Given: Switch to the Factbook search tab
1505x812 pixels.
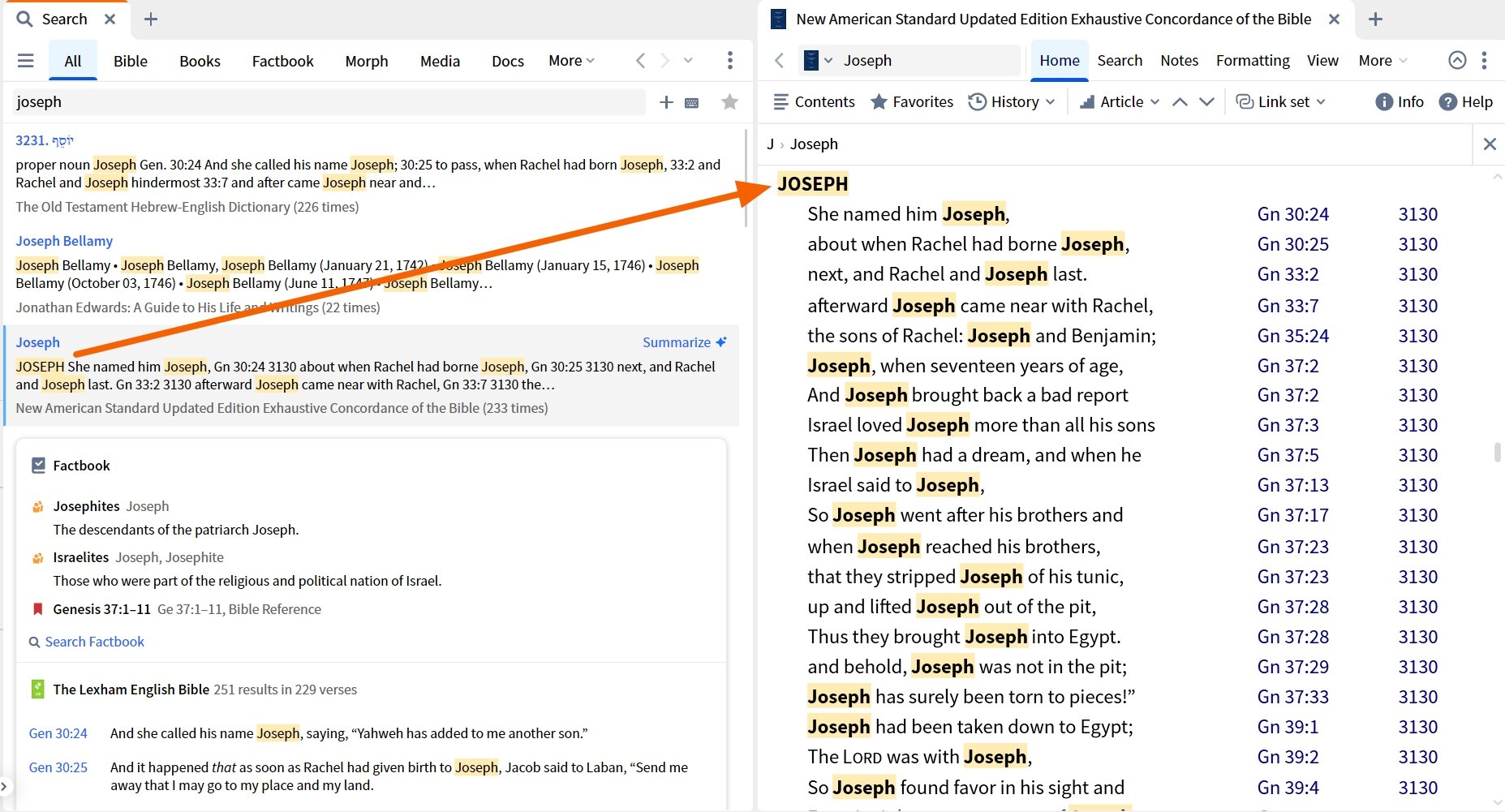Looking at the screenshot, I should click(x=282, y=61).
